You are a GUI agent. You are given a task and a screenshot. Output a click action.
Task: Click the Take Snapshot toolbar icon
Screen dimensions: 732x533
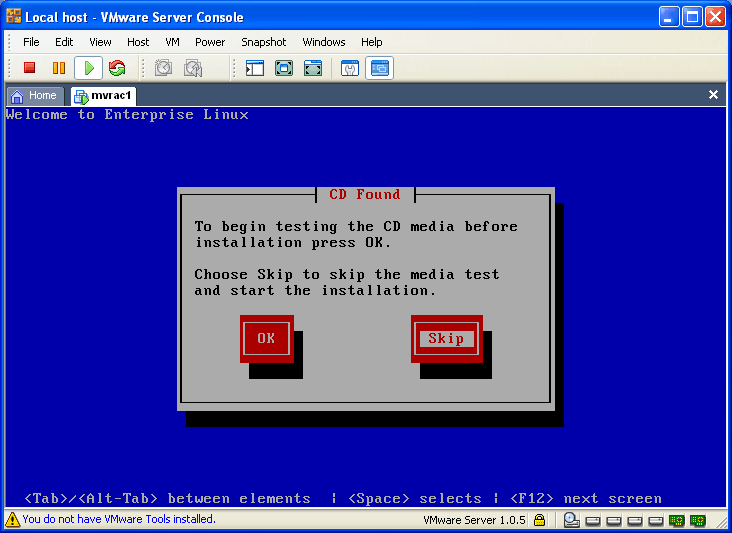pyautogui.click(x=163, y=68)
